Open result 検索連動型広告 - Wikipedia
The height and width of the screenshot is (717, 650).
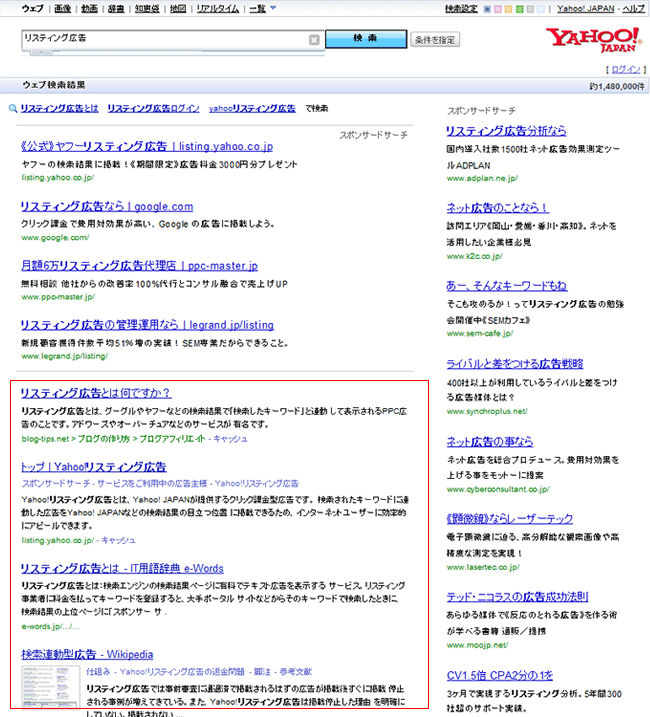click(87, 655)
